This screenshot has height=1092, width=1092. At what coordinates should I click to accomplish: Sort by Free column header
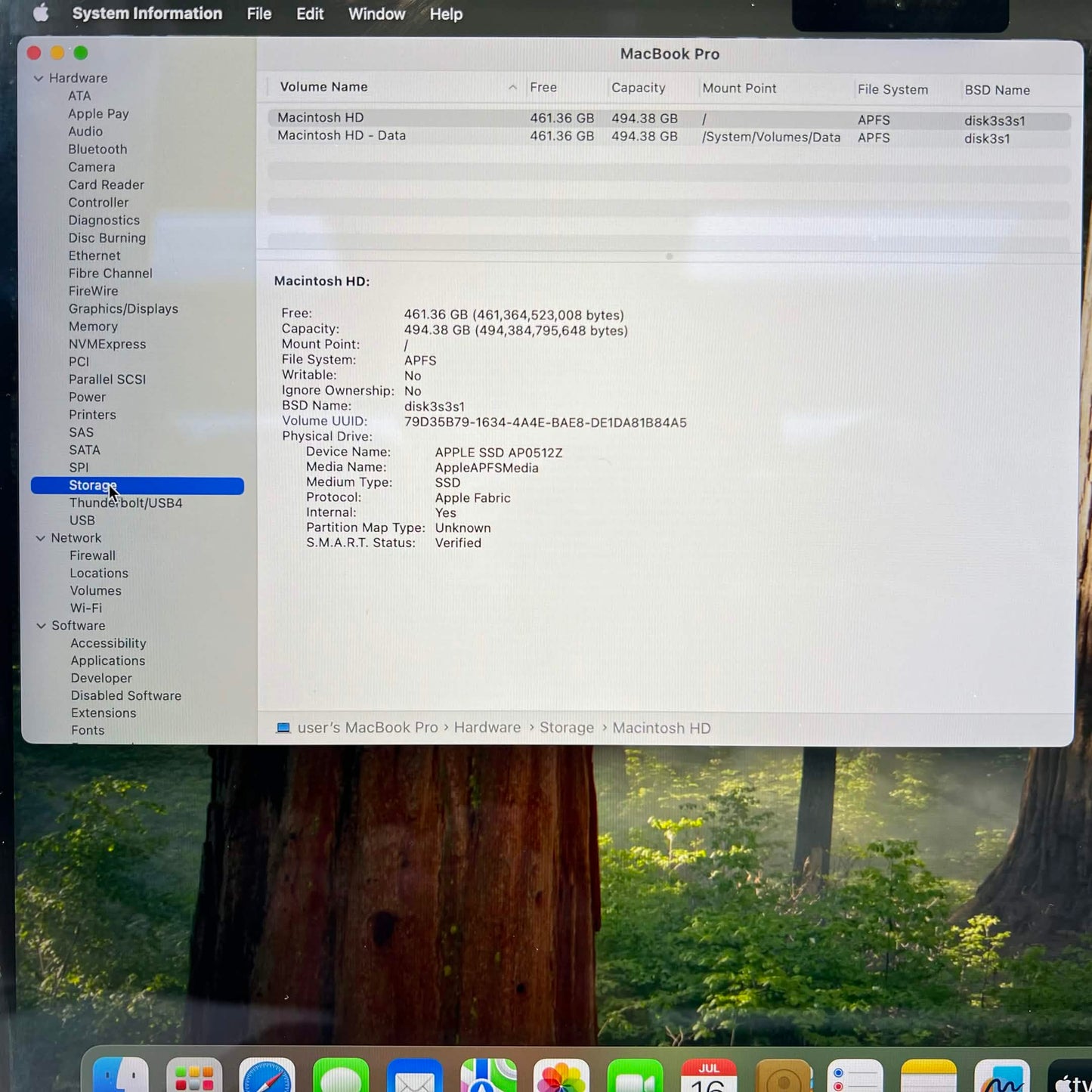coord(543,88)
